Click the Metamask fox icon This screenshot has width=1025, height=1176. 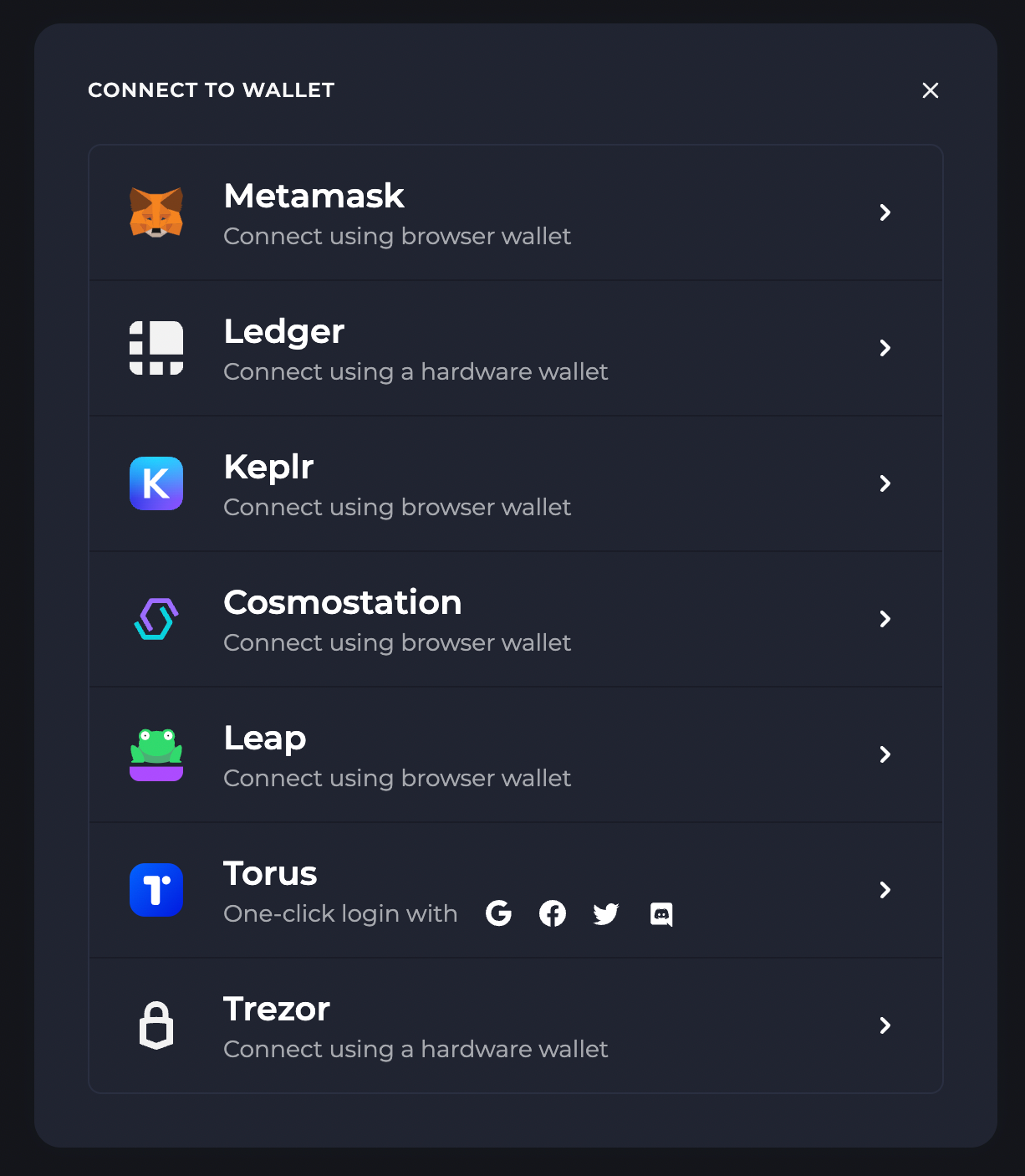[x=156, y=212]
